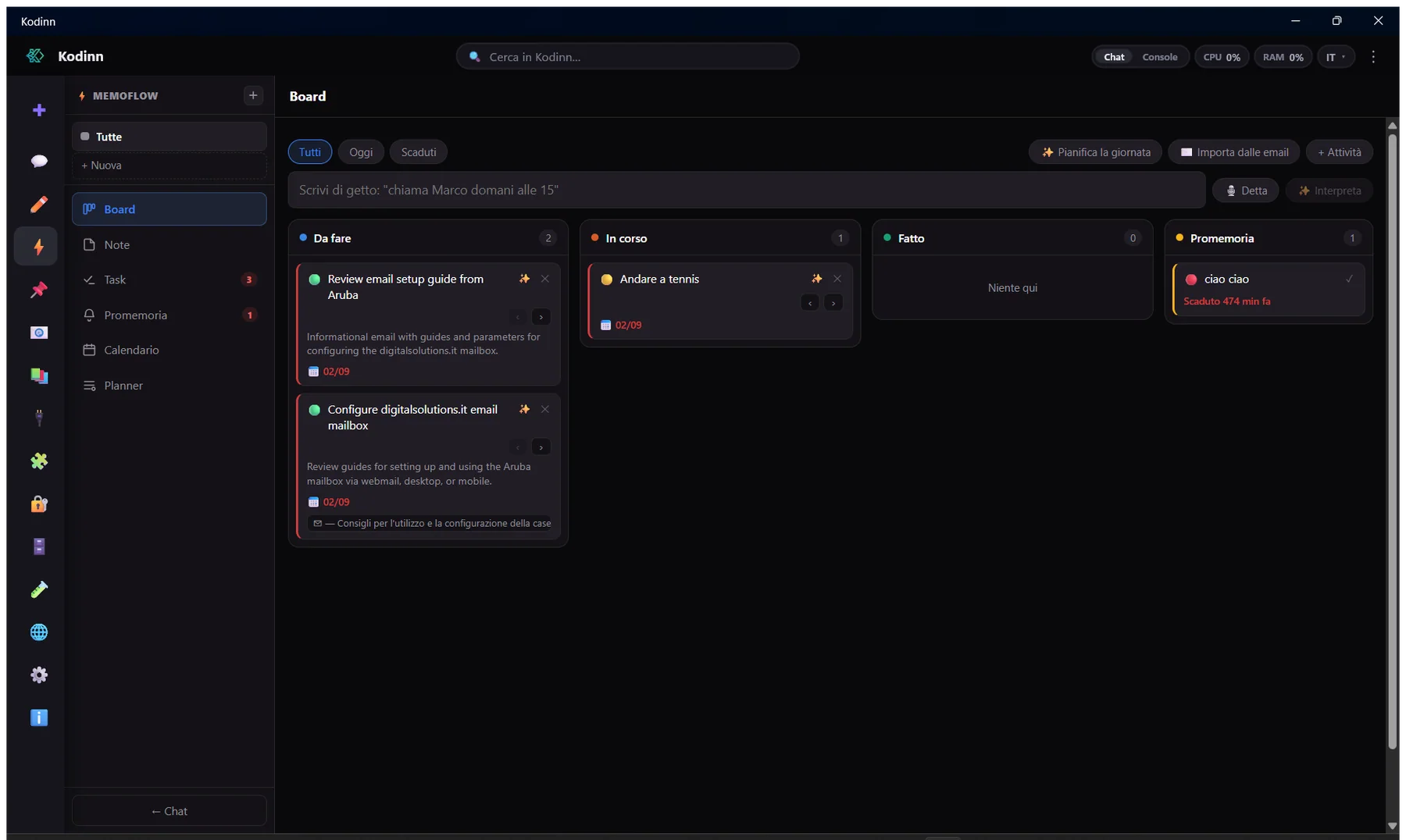Open the gear settings icon in left rail
This screenshot has width=1406, height=840.
pos(38,674)
